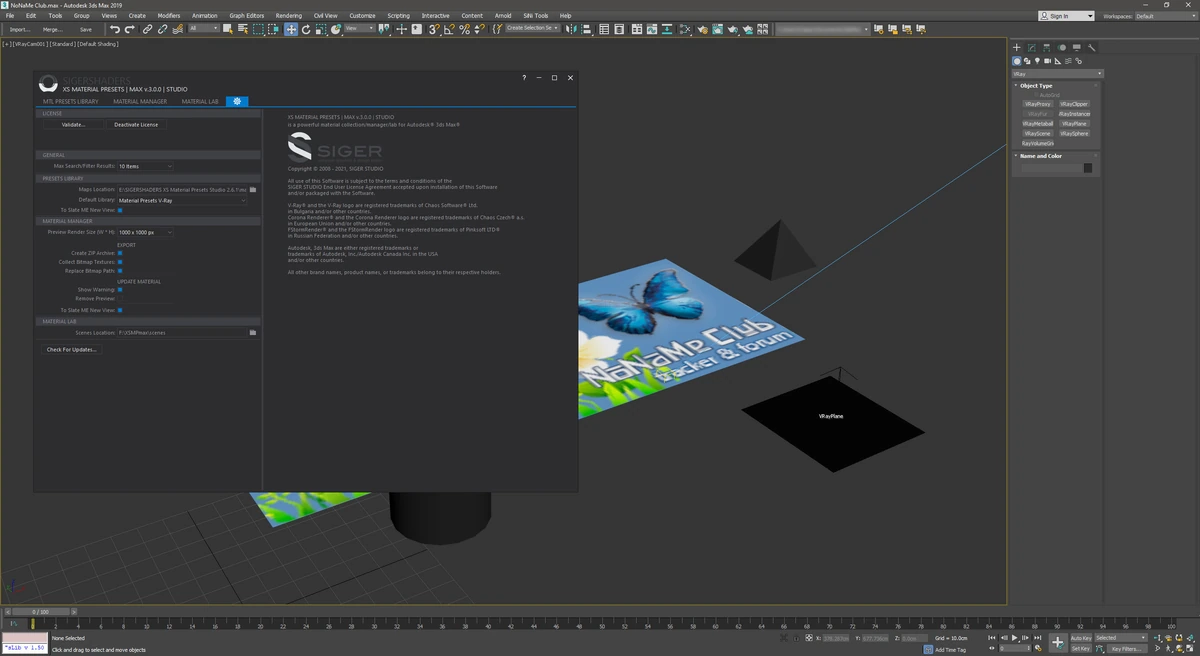This screenshot has height=656, width=1200.
Task: Click the Validate... button
Action: pyautogui.click(x=73, y=125)
